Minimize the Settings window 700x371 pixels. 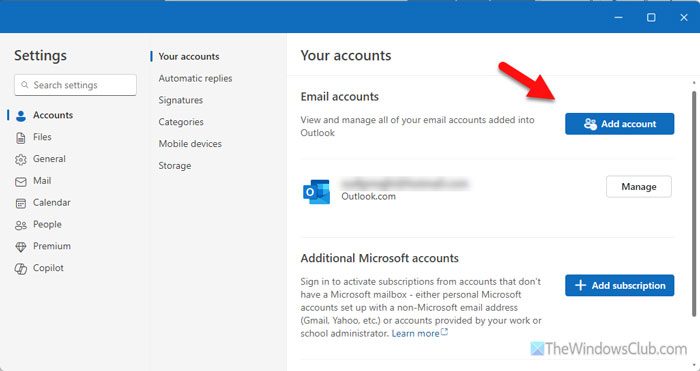618,17
